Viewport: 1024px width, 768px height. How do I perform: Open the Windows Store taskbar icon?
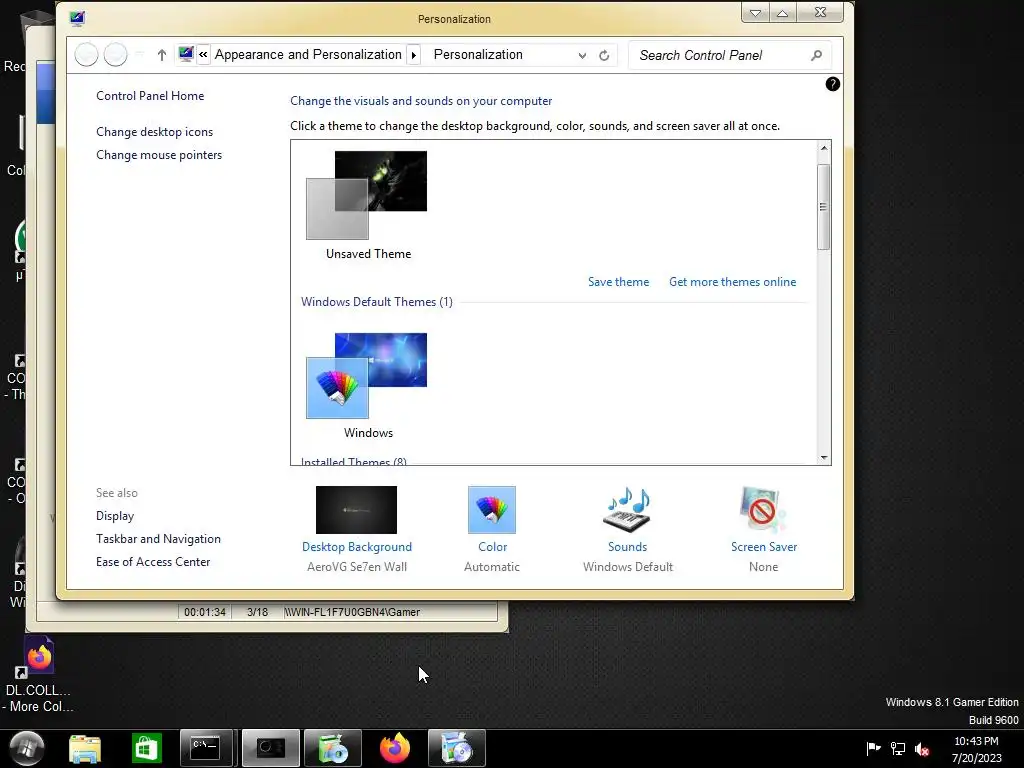pyautogui.click(x=146, y=748)
